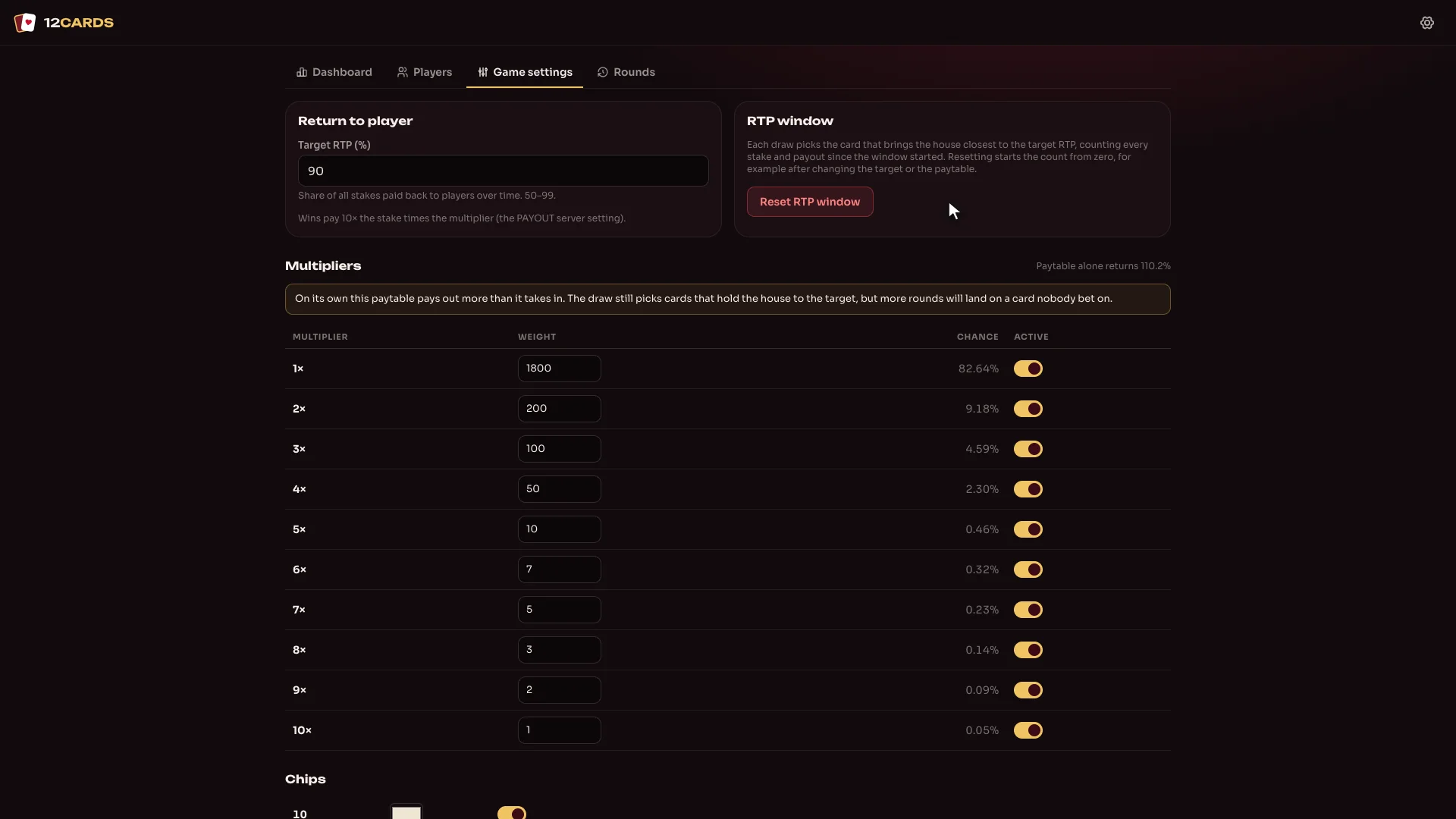Viewport: 1456px width, 819px height.
Task: Switch to the Dashboard tab
Action: tap(334, 72)
